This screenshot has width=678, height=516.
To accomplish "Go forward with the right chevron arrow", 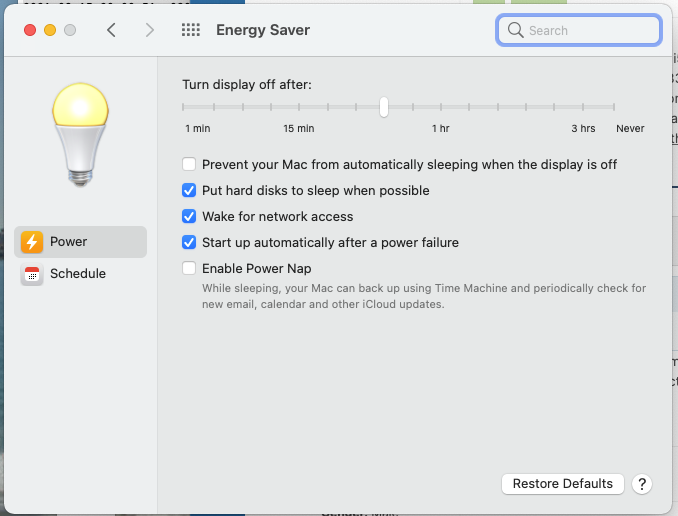I will coord(150,30).
